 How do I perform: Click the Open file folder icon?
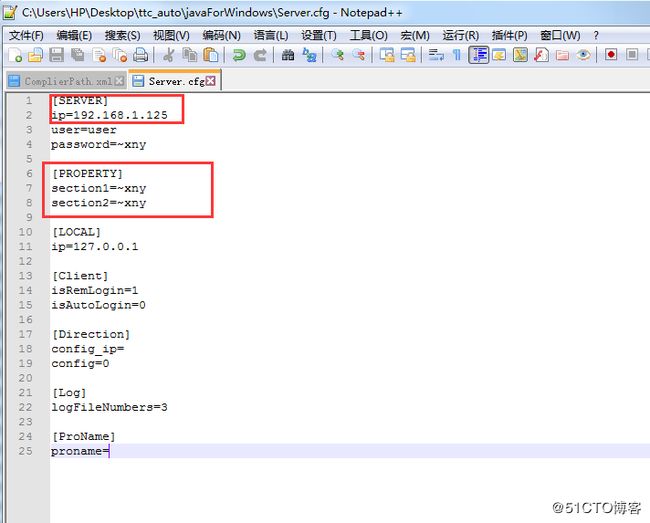click(35, 55)
